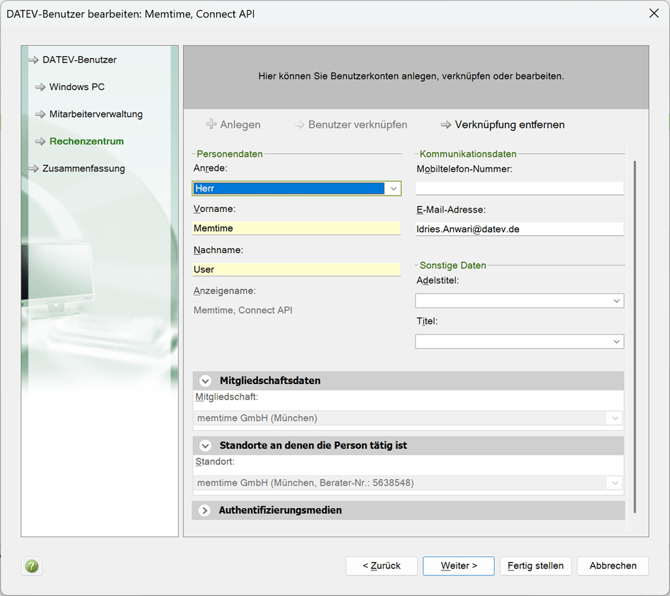Open the Adelstitel dropdown
Viewport: 670px width, 596px height.
tap(616, 300)
